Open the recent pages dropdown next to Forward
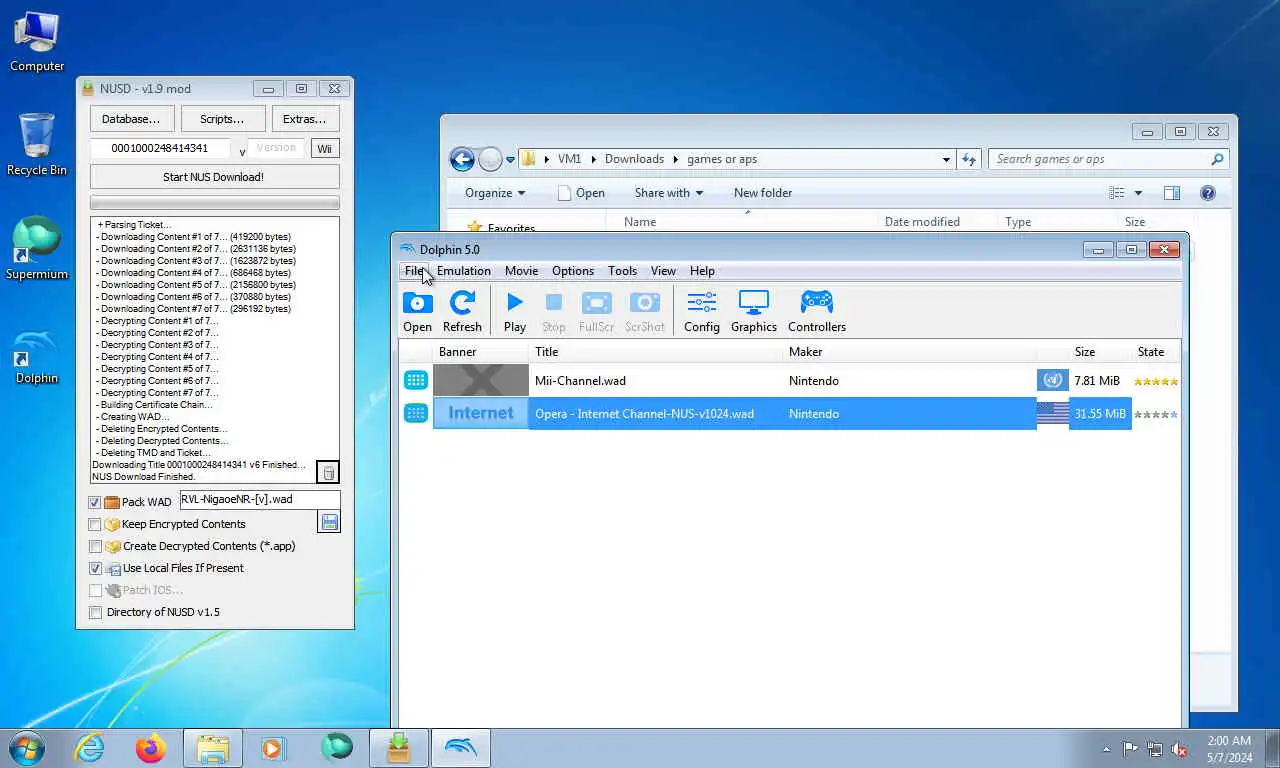 pos(510,159)
